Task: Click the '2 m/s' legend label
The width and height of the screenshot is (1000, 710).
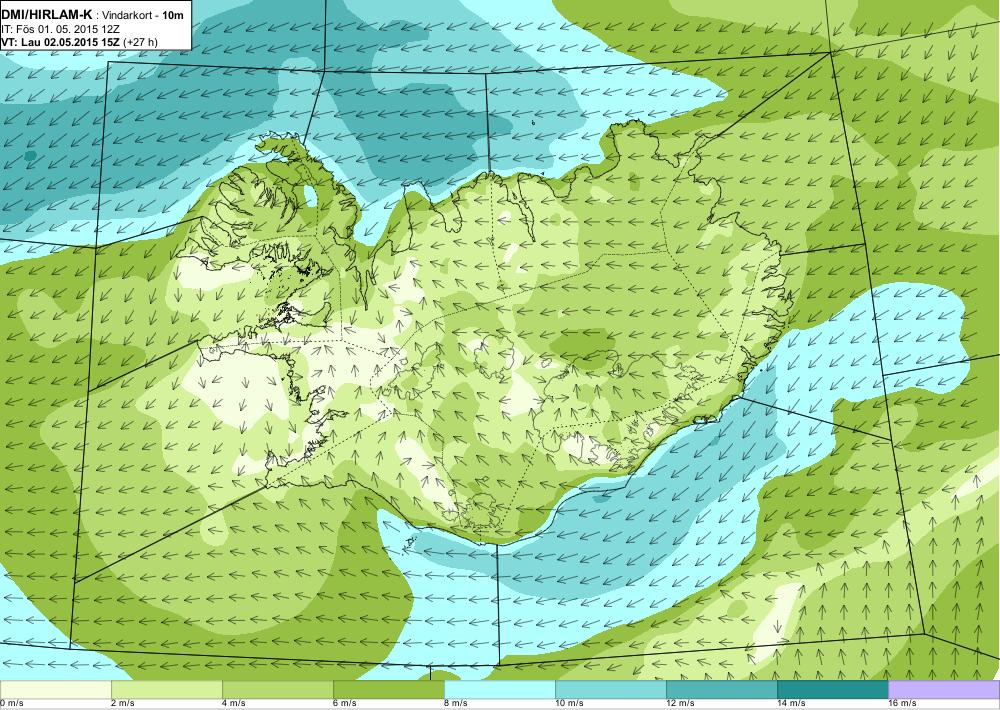Action: pyautogui.click(x=123, y=704)
